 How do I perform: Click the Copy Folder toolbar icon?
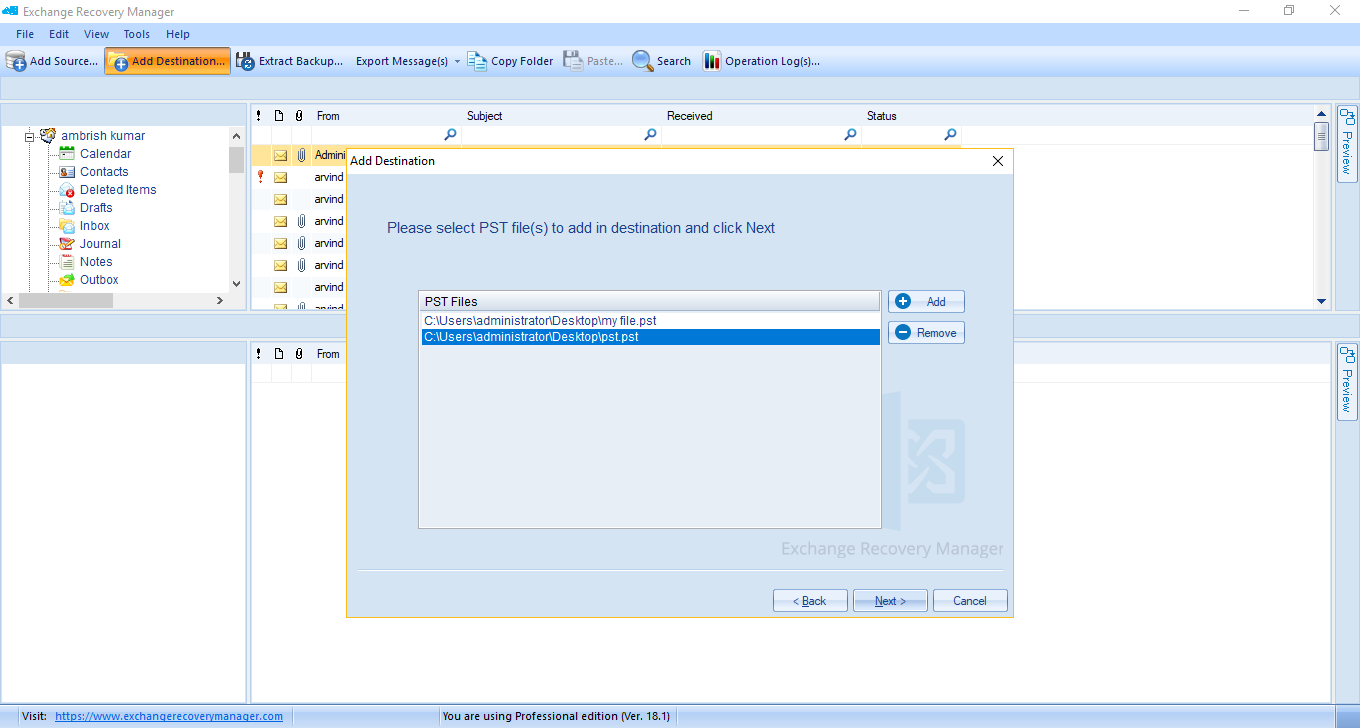point(478,61)
